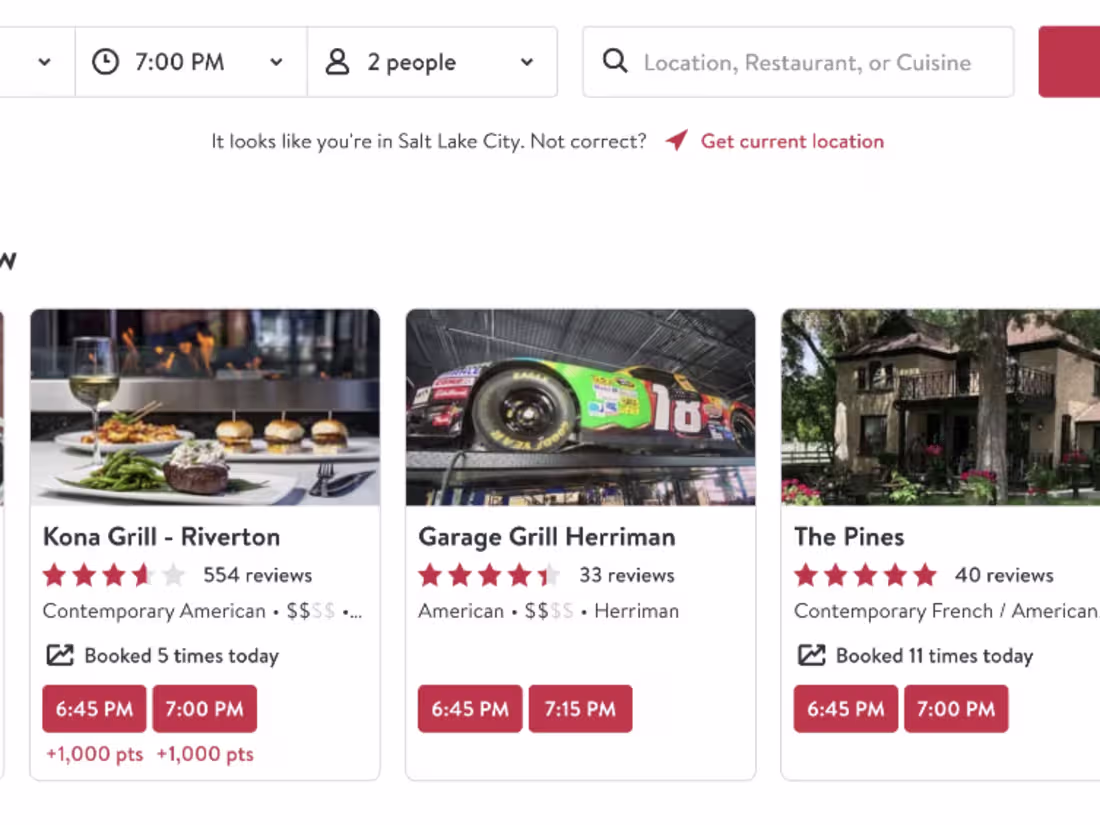Click the 7:15 PM slot for Garage Grill
This screenshot has width=1100, height=825.
[x=581, y=708]
